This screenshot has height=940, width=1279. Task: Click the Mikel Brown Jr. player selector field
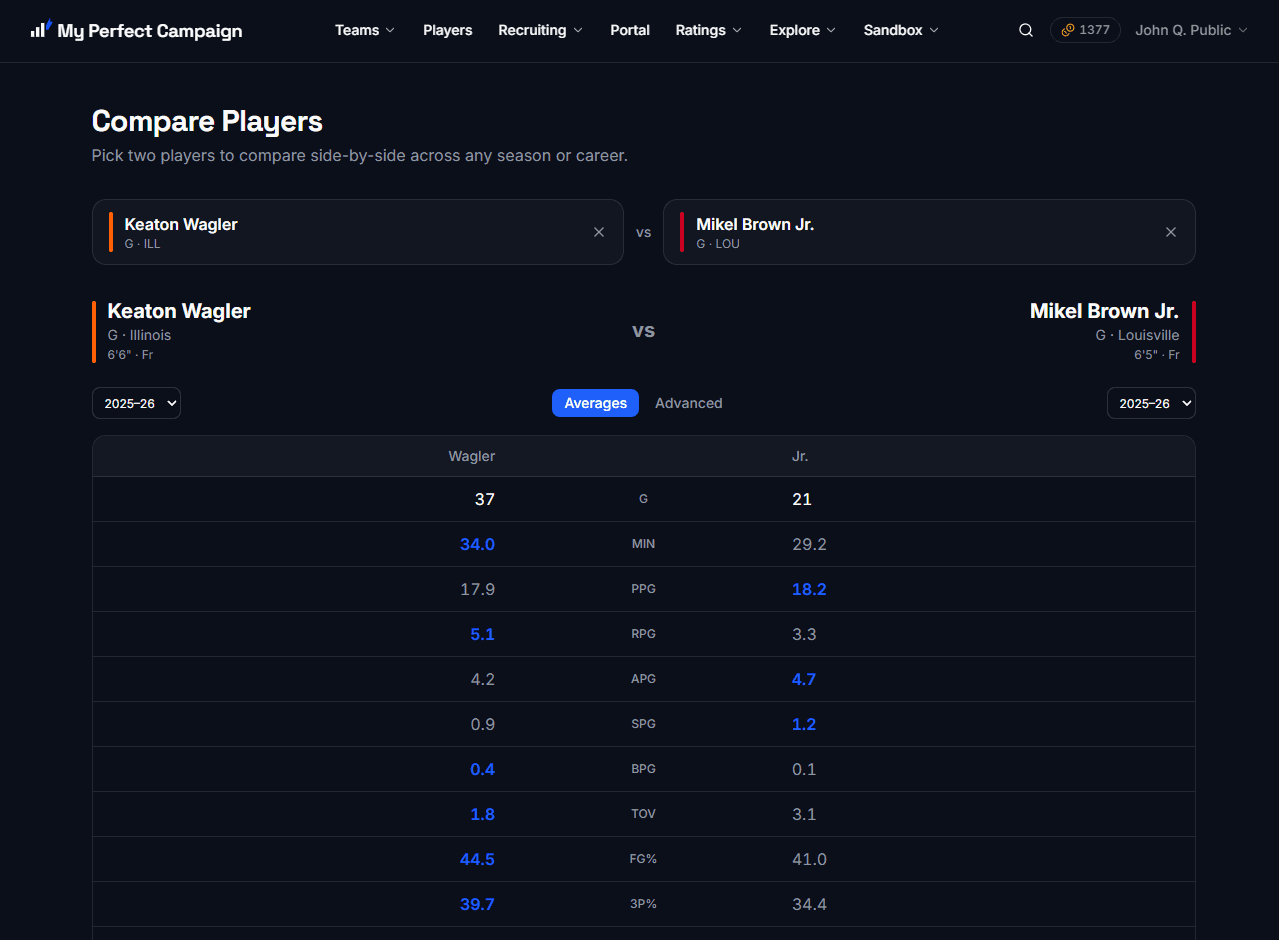929,232
